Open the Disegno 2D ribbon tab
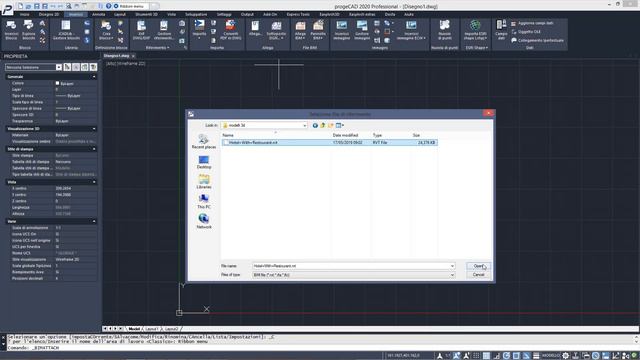 (x=49, y=14)
